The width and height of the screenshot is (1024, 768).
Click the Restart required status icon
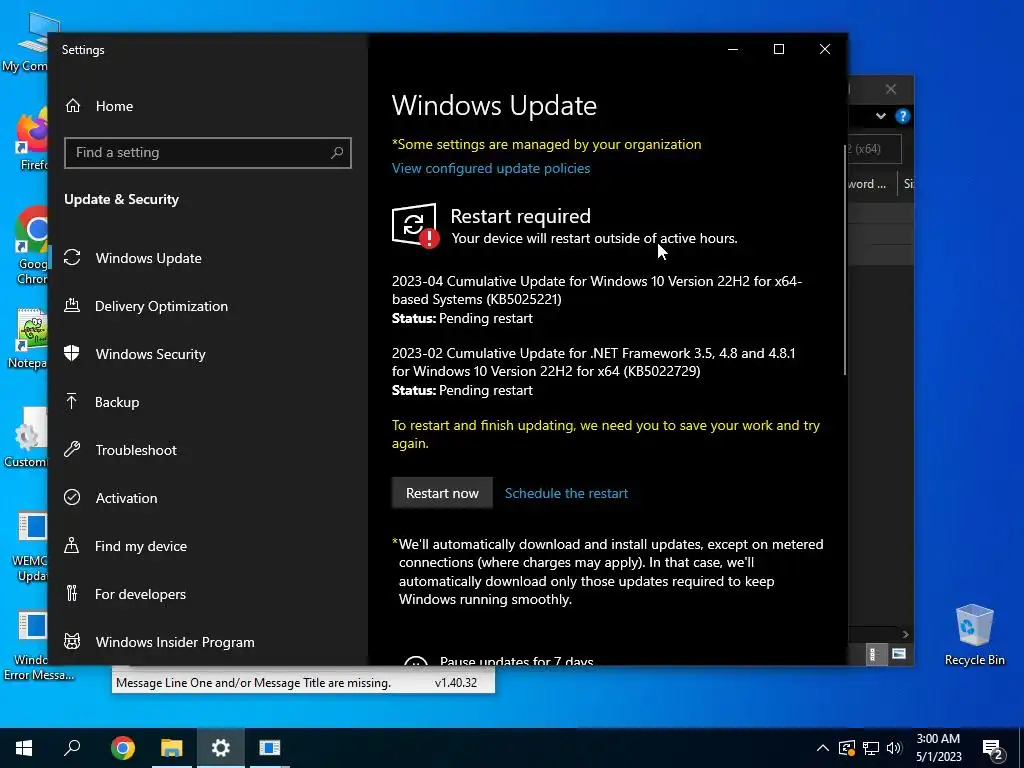tap(415, 226)
